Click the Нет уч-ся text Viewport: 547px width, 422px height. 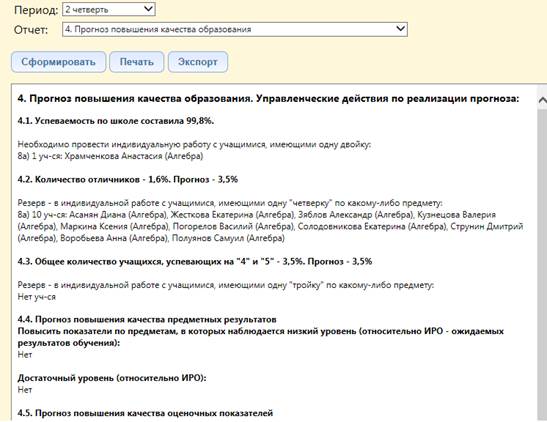tap(37, 297)
